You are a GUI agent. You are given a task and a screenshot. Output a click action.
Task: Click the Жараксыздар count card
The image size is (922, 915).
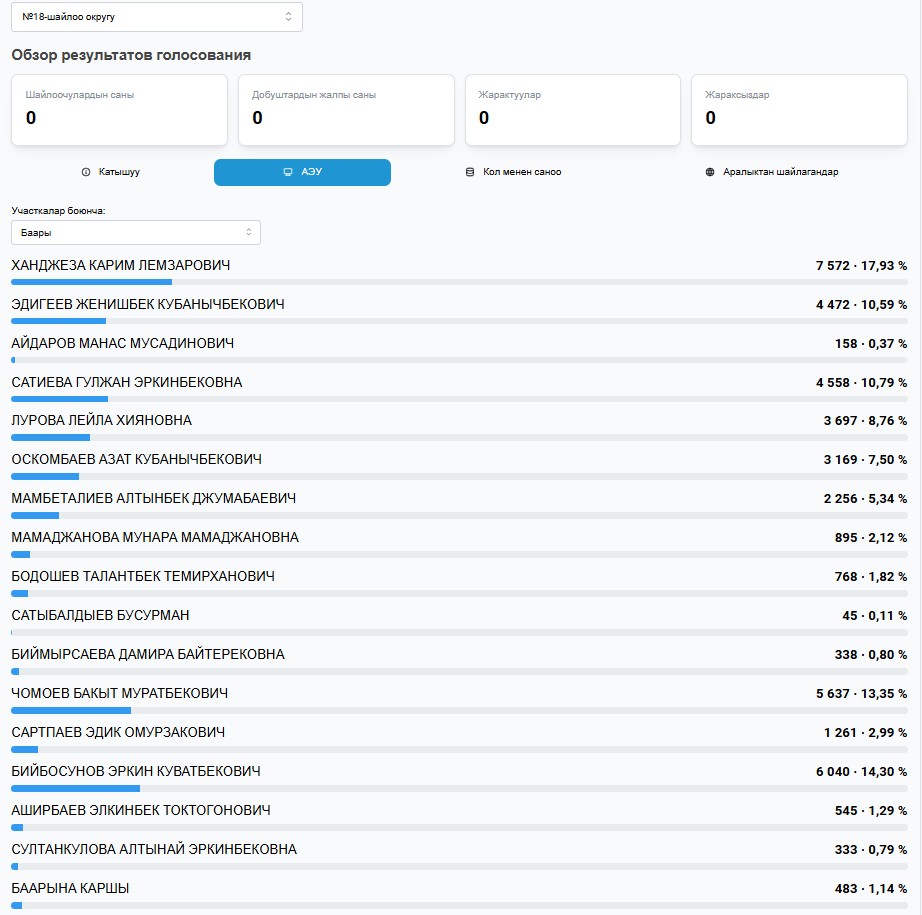[x=799, y=109]
